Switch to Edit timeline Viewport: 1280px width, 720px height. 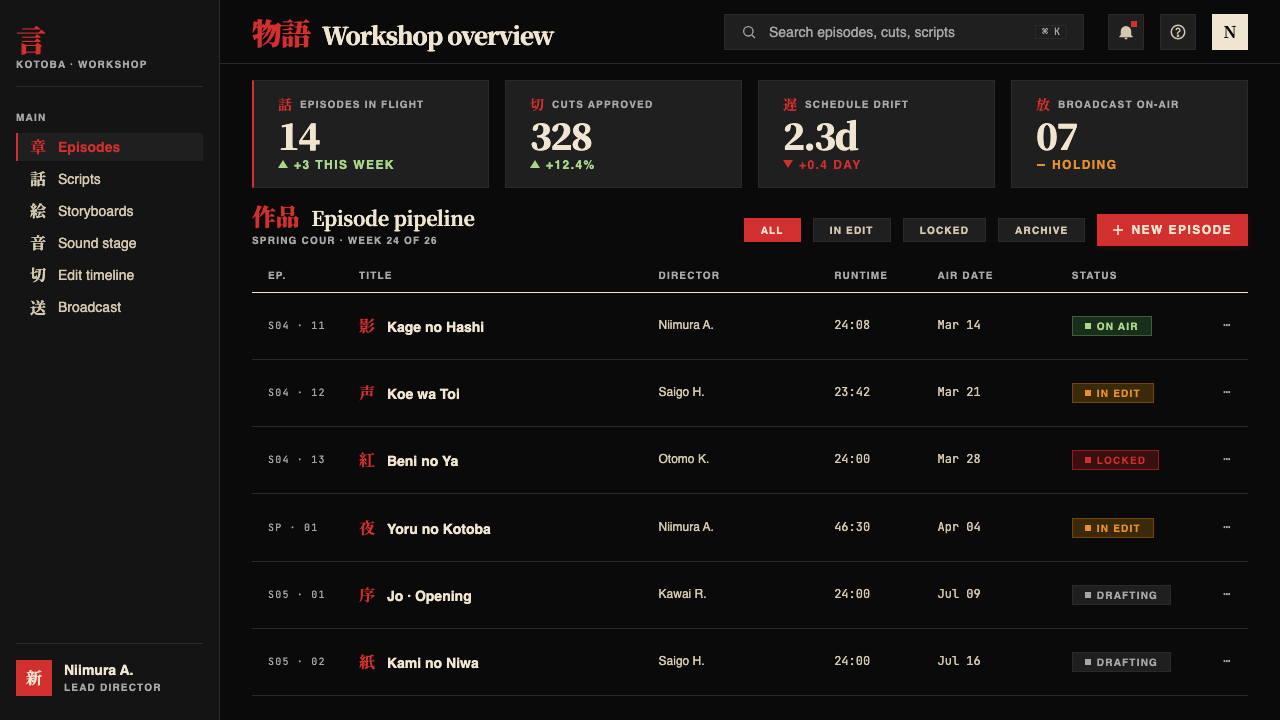110,275
